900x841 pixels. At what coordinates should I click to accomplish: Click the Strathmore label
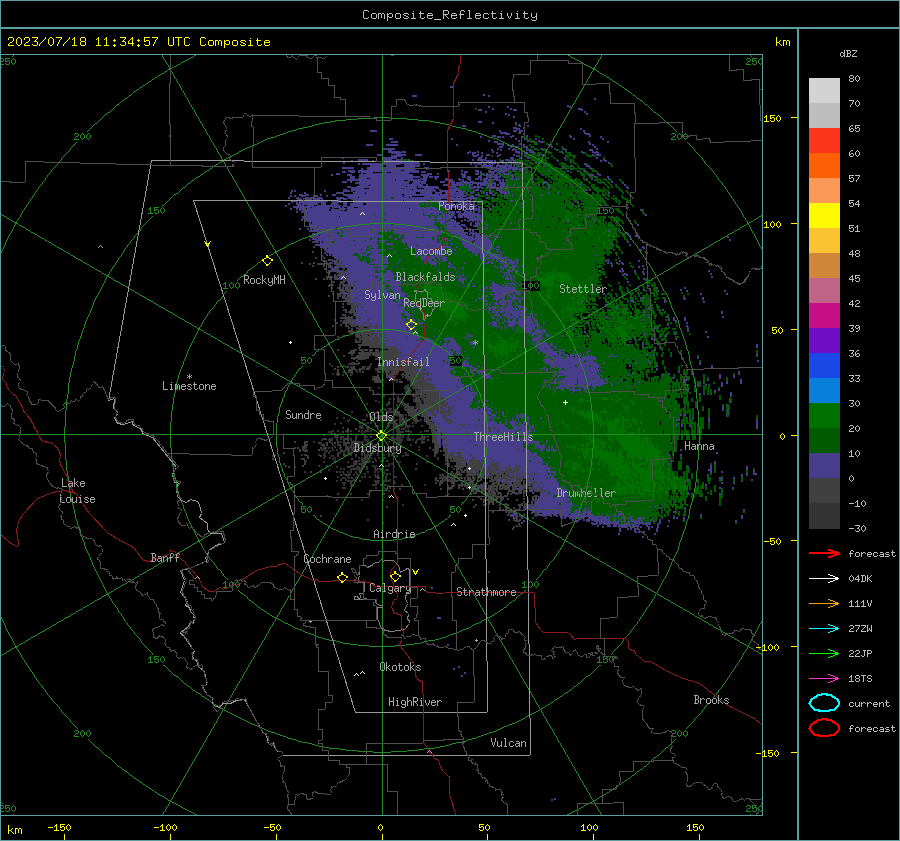pos(486,592)
